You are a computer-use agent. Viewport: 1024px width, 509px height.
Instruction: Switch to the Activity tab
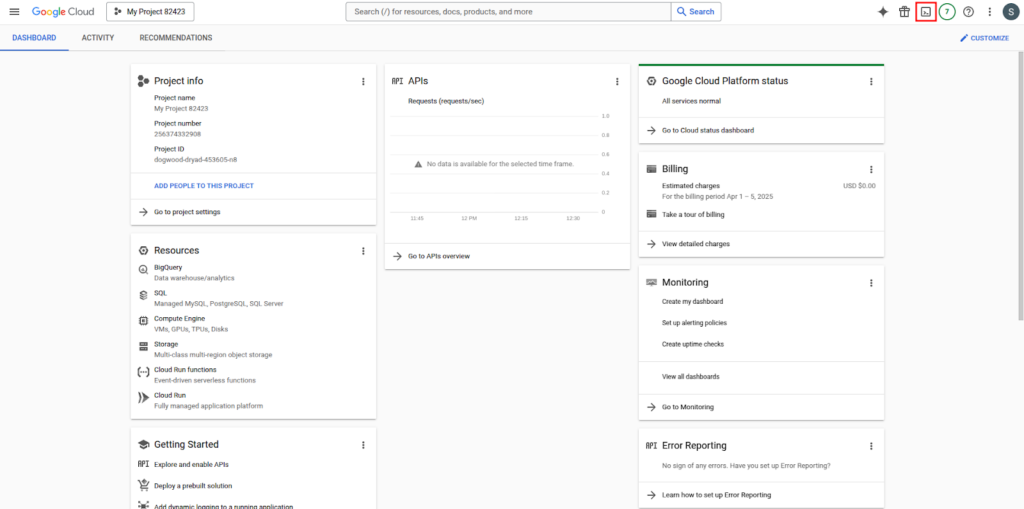click(x=98, y=38)
